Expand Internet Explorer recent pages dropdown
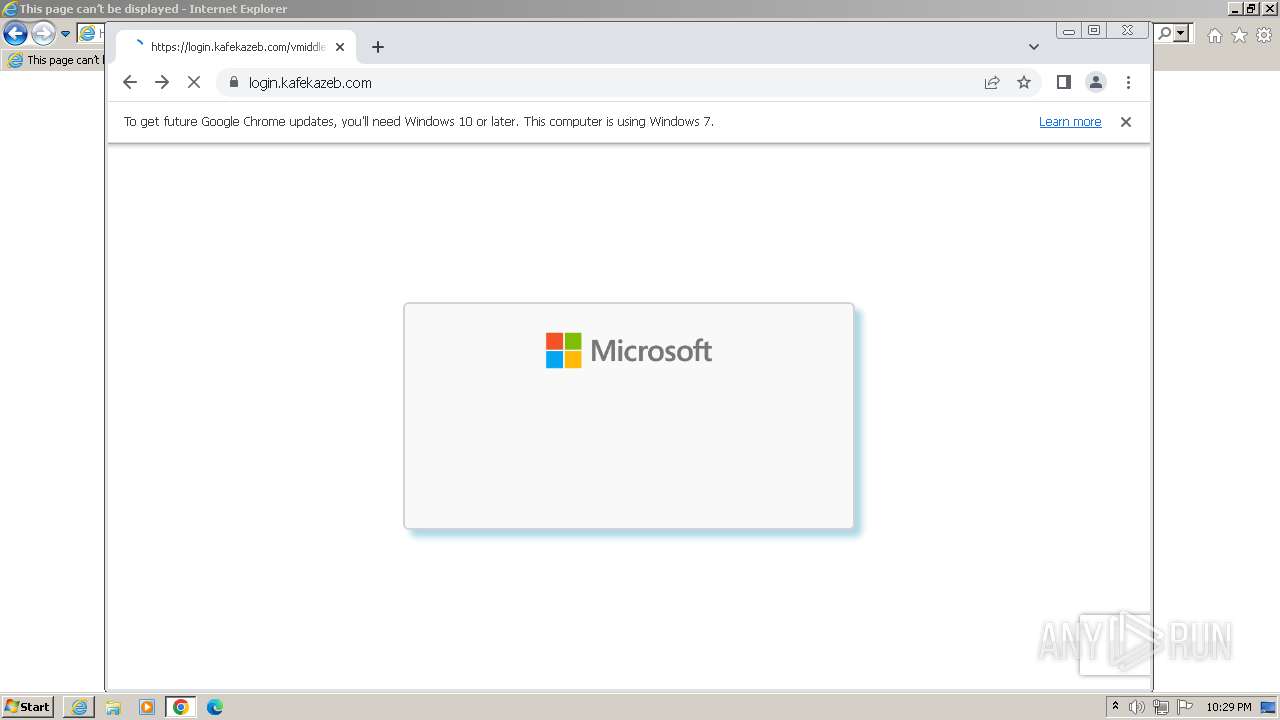 pyautogui.click(x=65, y=34)
